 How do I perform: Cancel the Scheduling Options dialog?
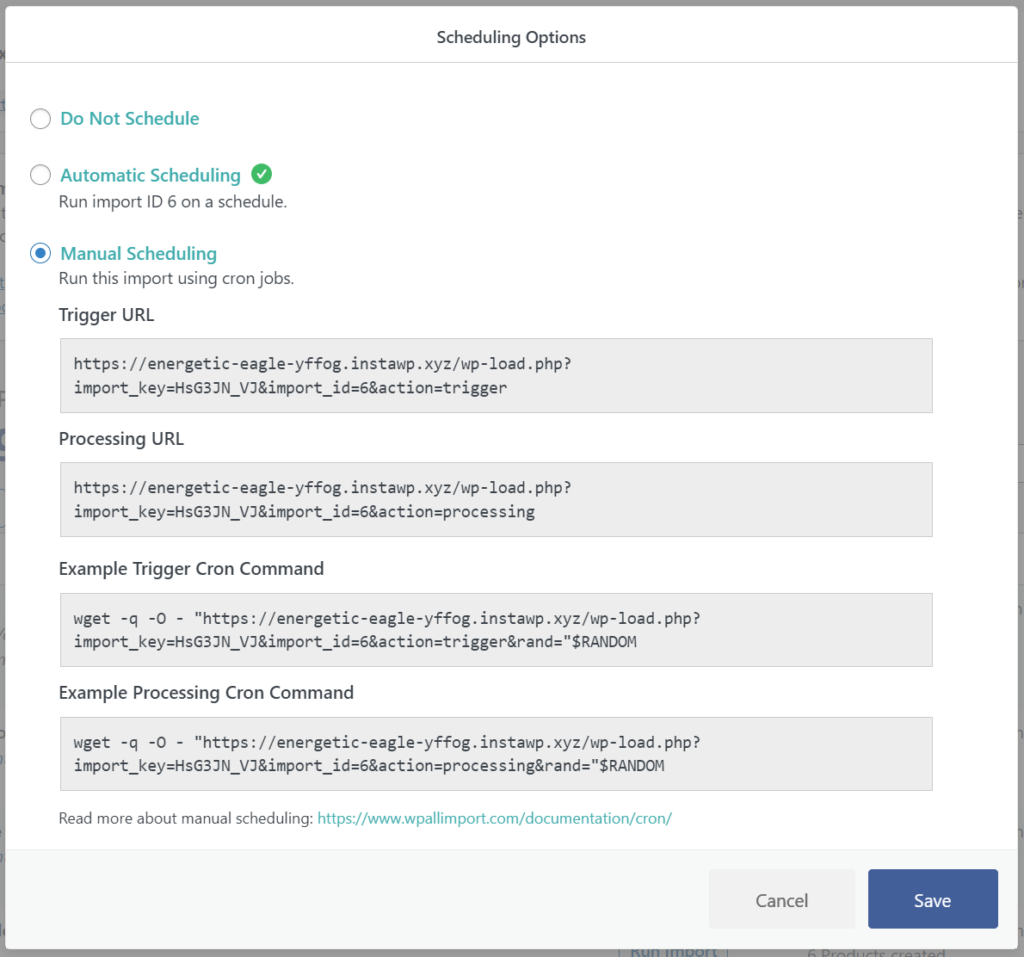click(x=782, y=900)
